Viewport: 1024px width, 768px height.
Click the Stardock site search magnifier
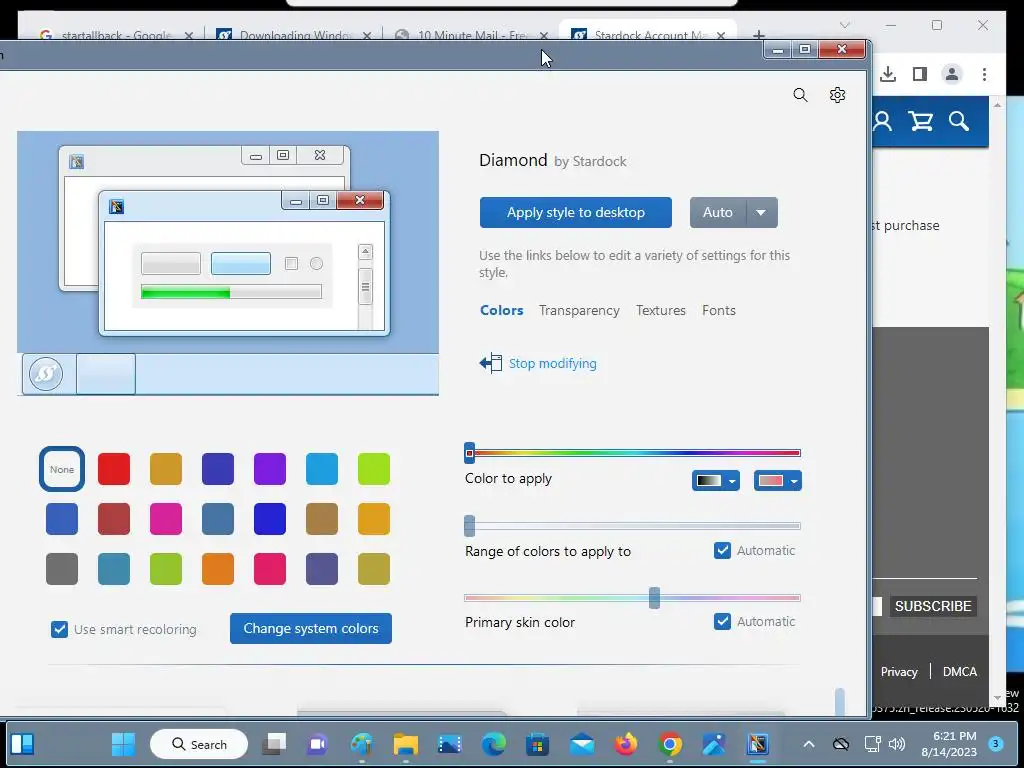tap(959, 121)
